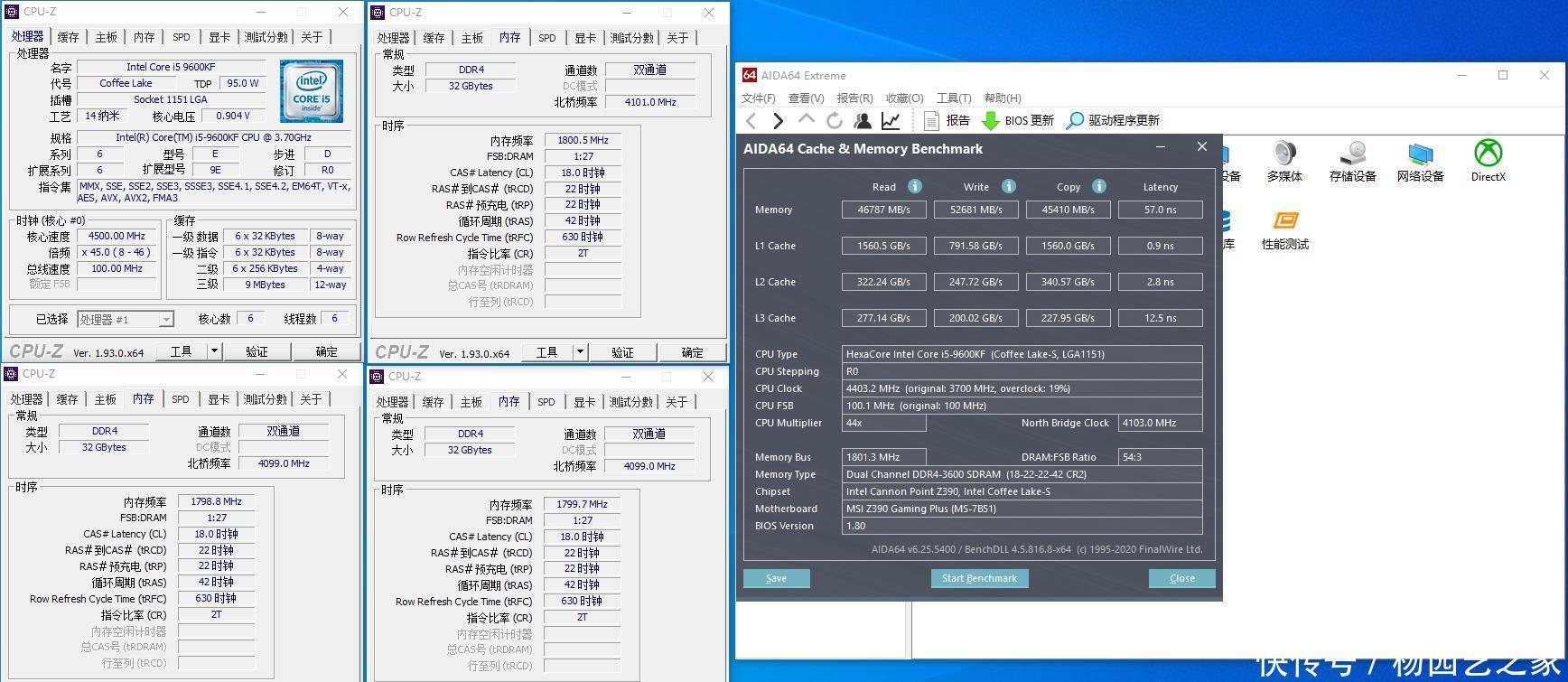Open SPD tab in i5 9600KF CPU-Z window
The height and width of the screenshot is (682, 1568).
[182, 37]
